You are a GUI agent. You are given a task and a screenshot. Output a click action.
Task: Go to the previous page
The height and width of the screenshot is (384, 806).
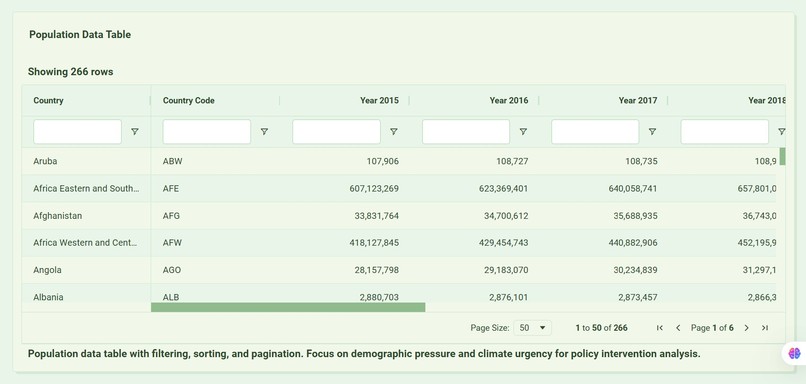pos(678,328)
